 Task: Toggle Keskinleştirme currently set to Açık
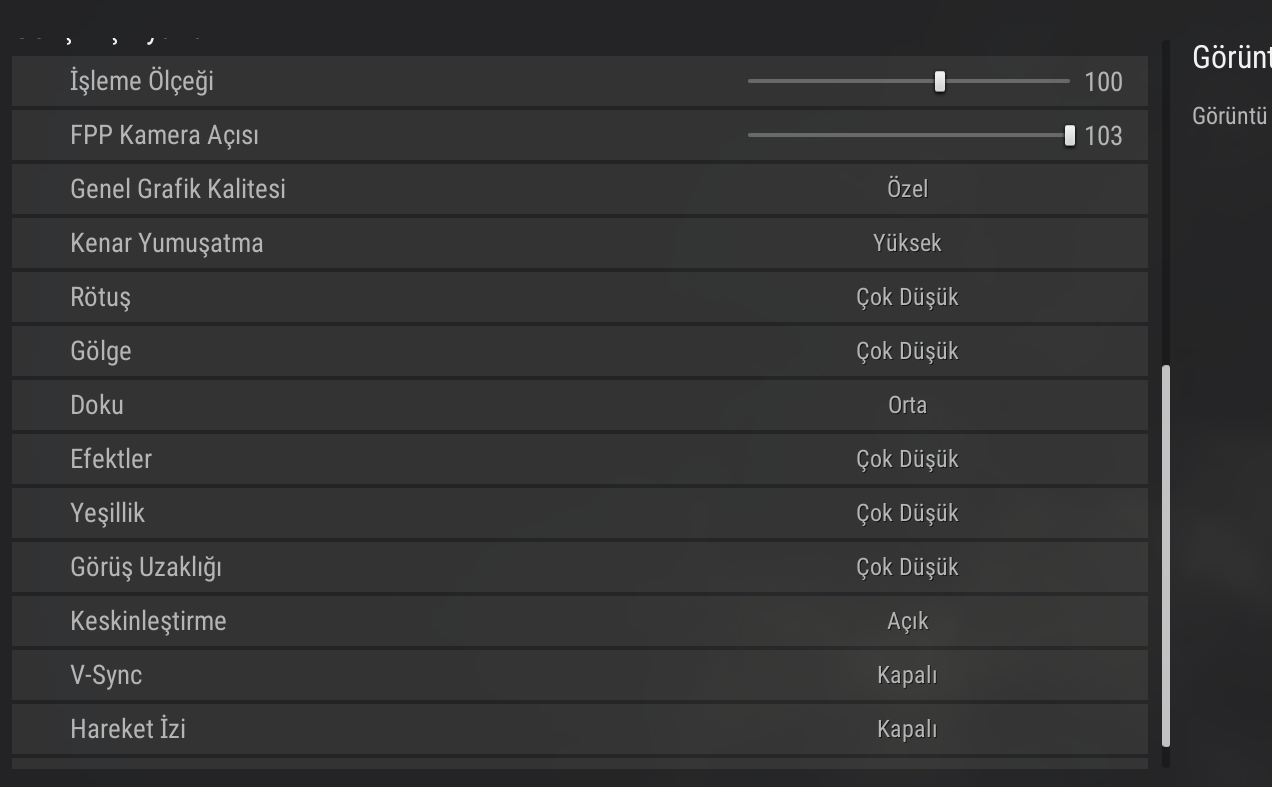(x=907, y=621)
